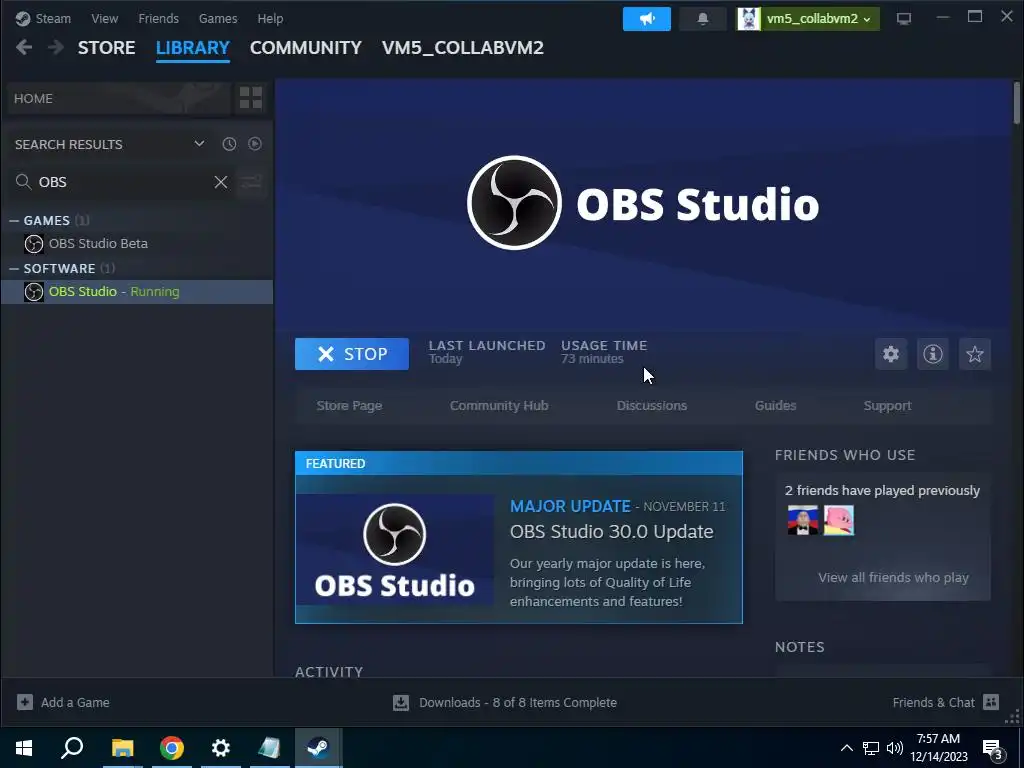
Task: Go to the STORE tab
Action: point(106,48)
